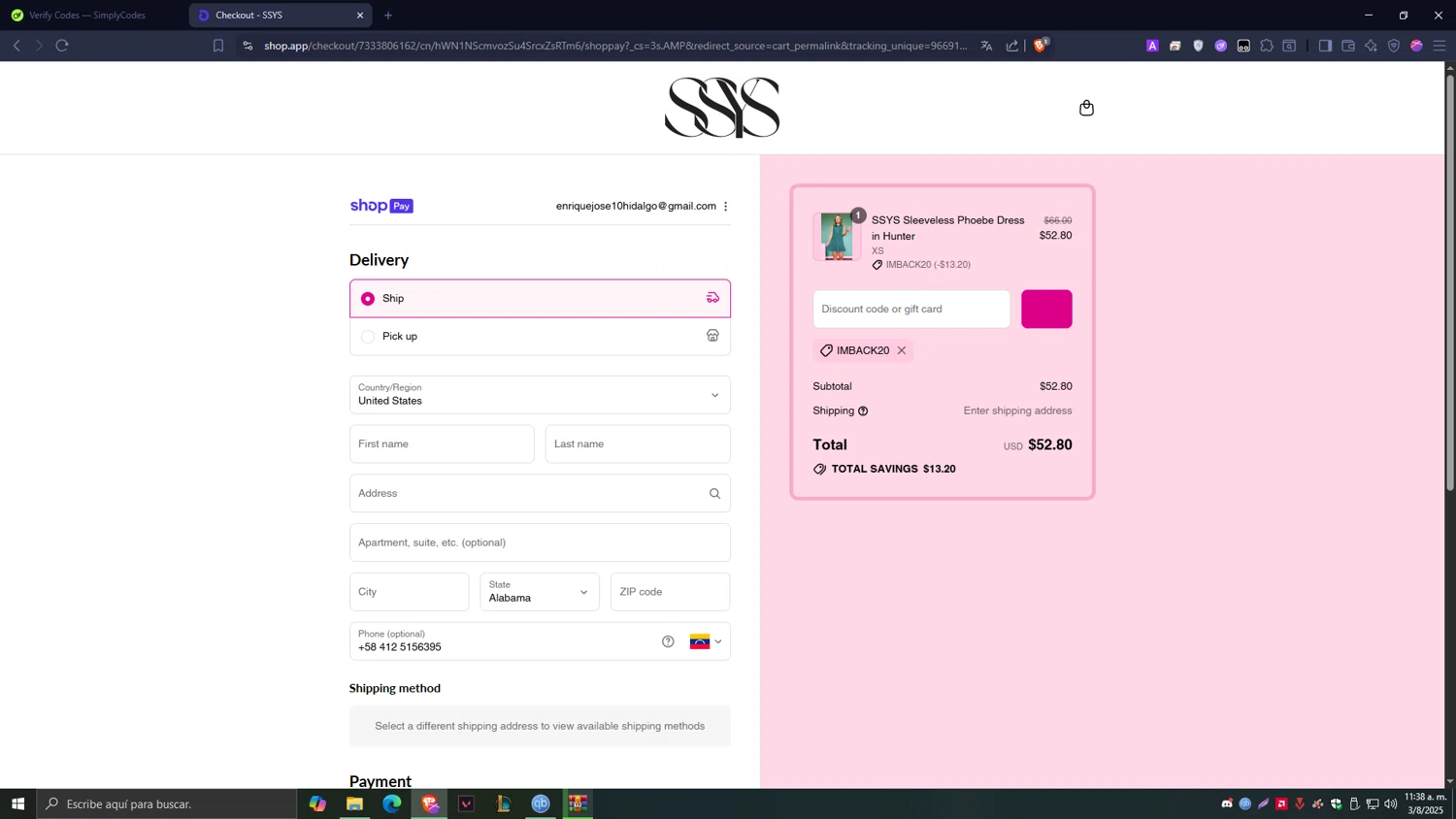
Task: Click the account email address text
Action: point(636,206)
